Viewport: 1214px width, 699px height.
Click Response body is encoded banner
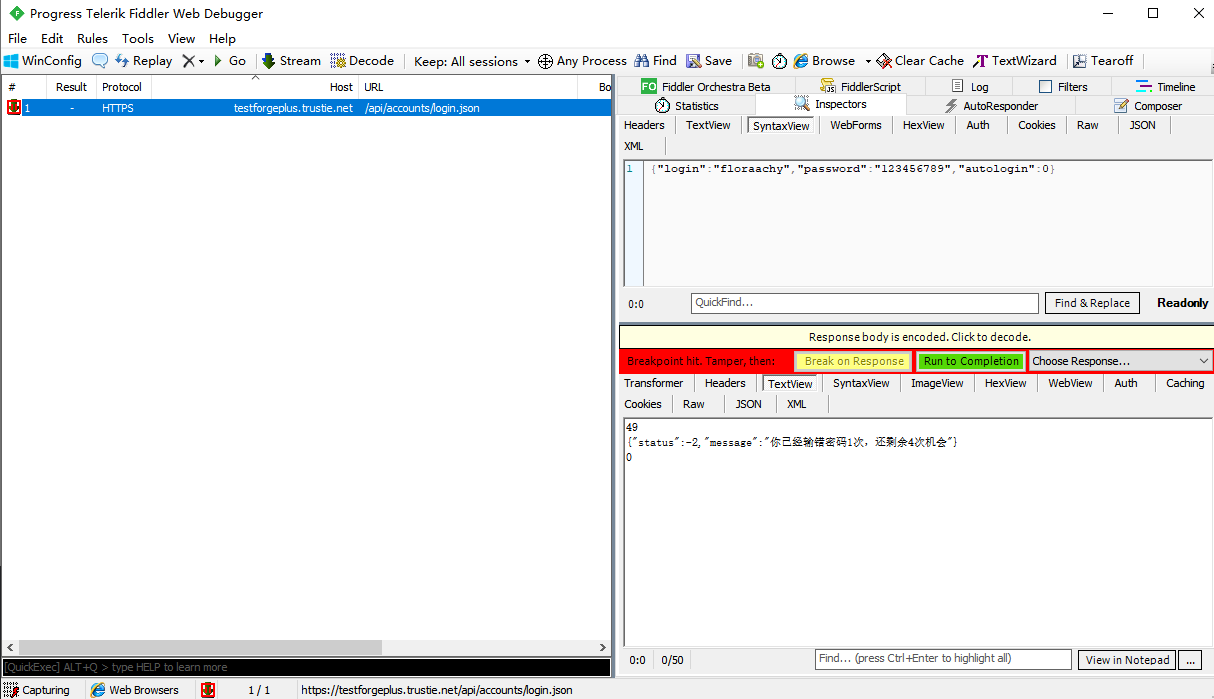point(919,337)
